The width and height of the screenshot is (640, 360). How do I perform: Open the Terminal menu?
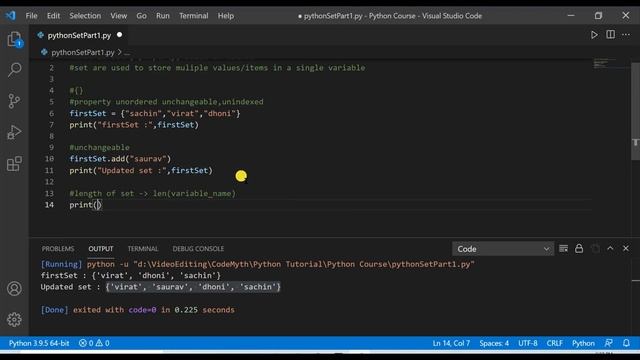[x=193, y=16]
